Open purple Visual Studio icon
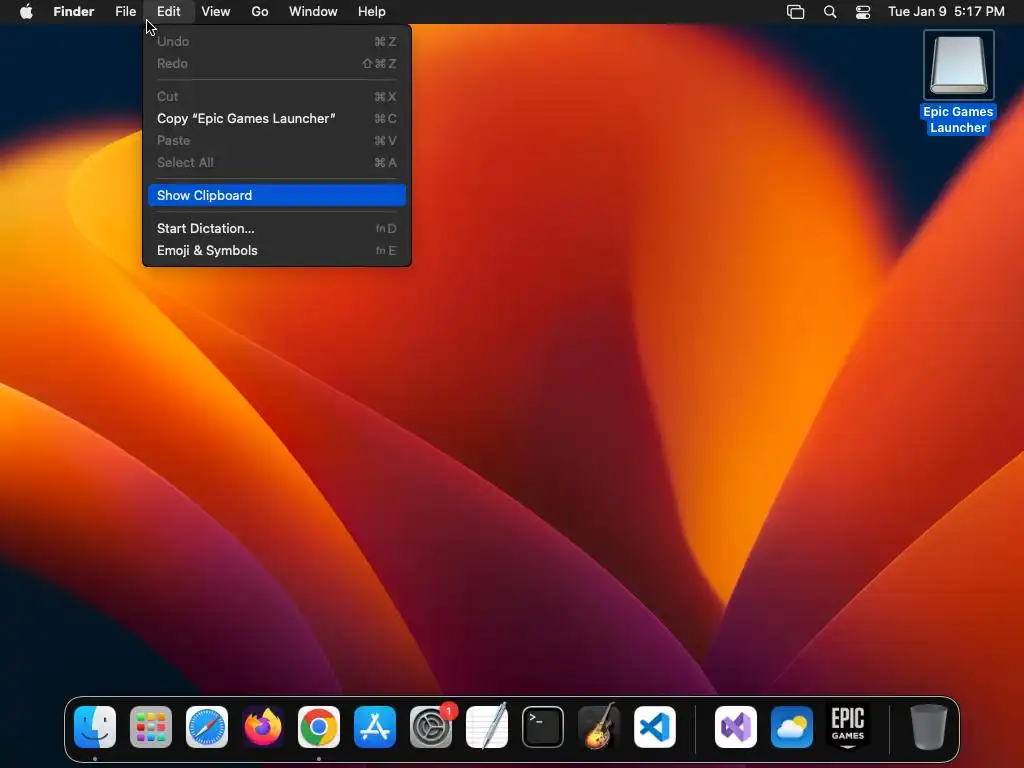 point(736,727)
